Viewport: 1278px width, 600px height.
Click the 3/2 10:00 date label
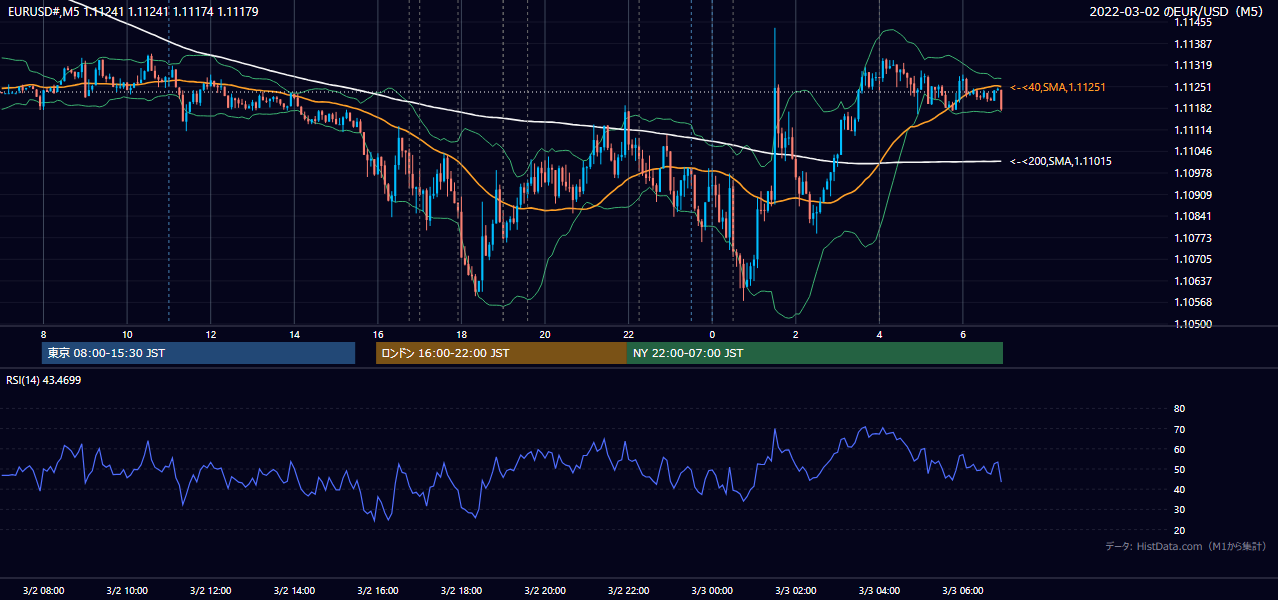tap(127, 590)
